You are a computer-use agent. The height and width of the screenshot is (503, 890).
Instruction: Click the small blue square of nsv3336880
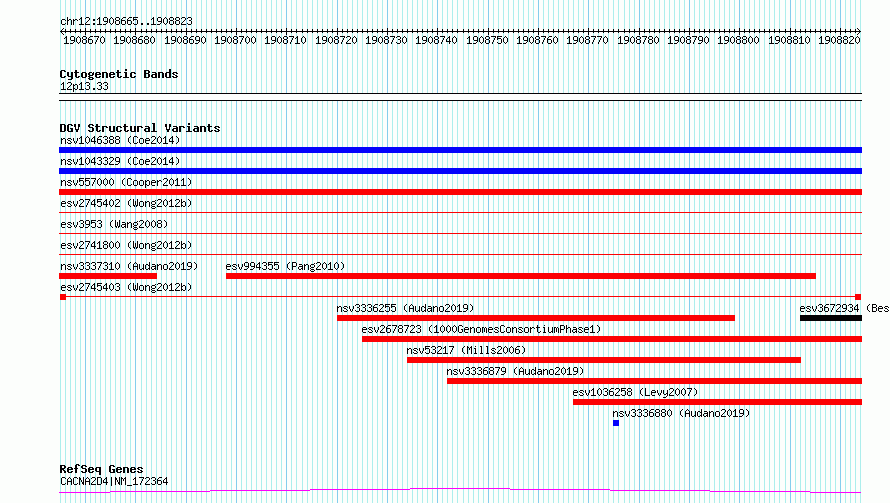click(x=616, y=423)
